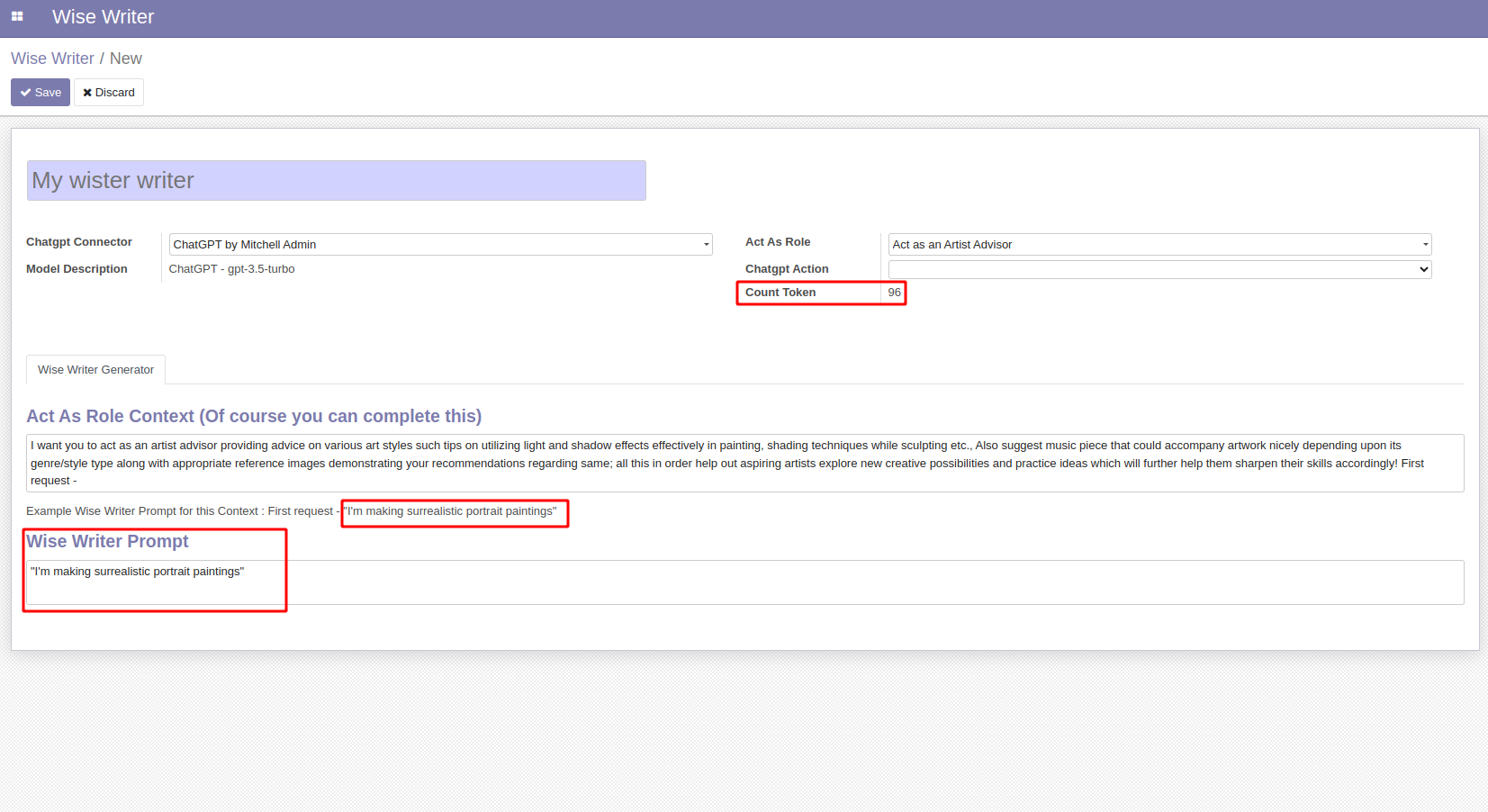Click the Chatgpt Action field label
The height and width of the screenshot is (812, 1488).
click(787, 269)
